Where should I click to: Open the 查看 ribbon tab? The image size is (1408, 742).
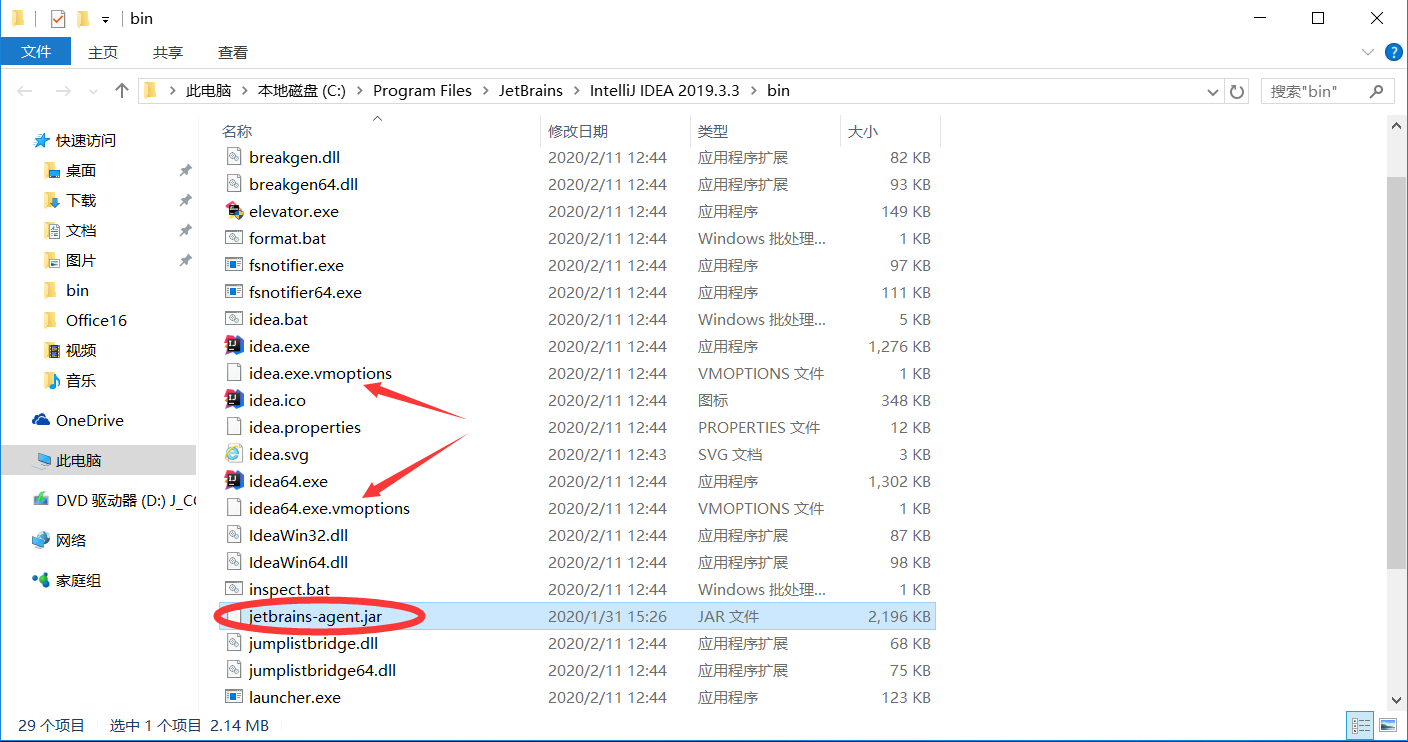coord(233,52)
